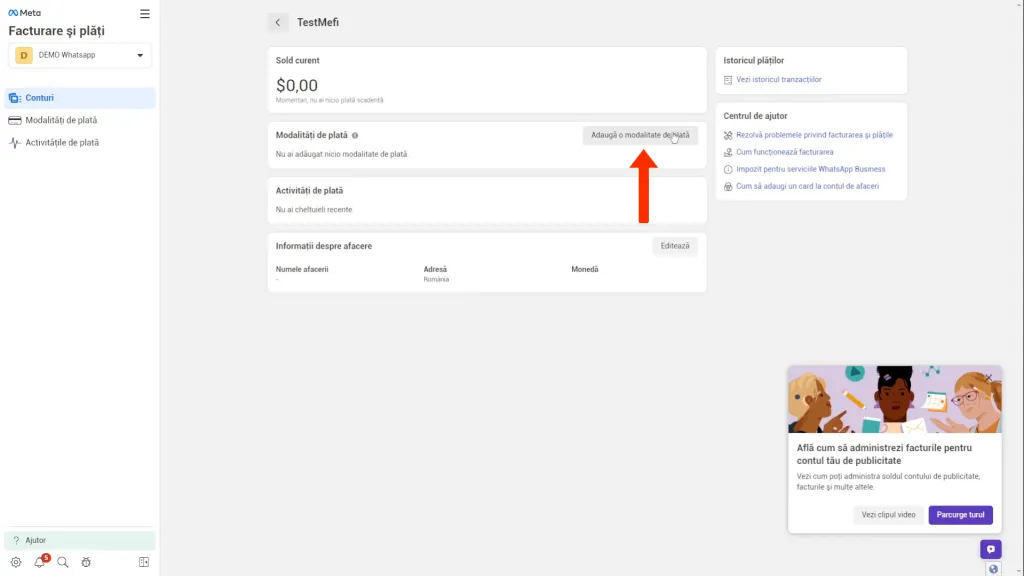Click the D avatar of DEMO Whatsapp
1024x576 pixels.
(24, 56)
